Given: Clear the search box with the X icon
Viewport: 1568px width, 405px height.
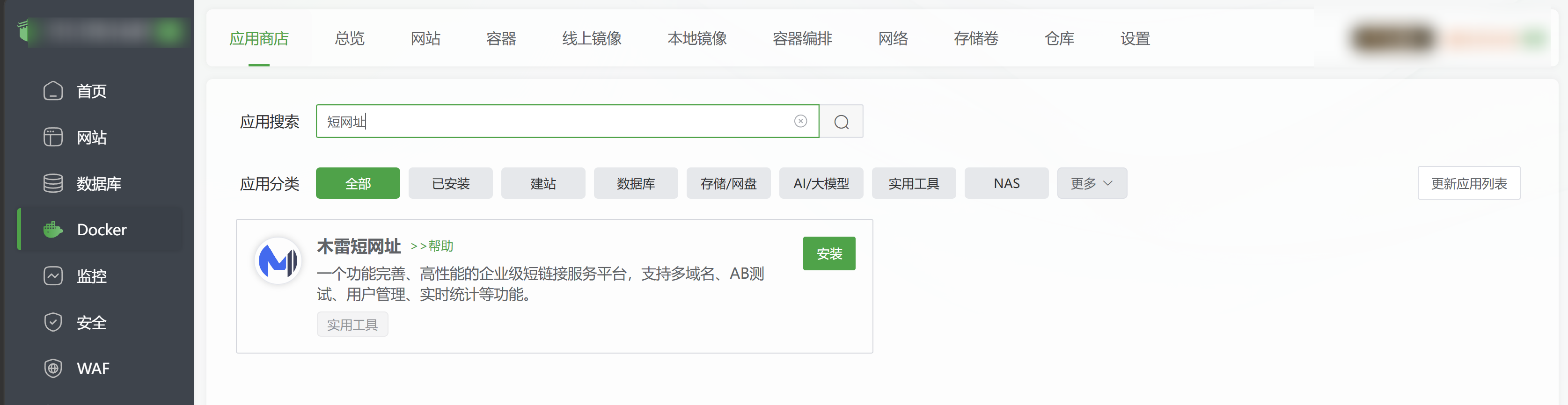Looking at the screenshot, I should pyautogui.click(x=800, y=122).
